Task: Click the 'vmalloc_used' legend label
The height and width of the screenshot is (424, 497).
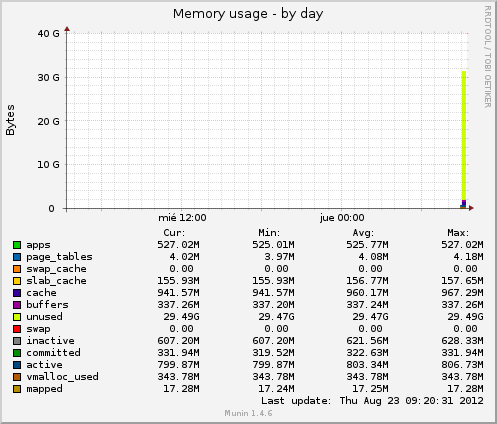Action: (62, 377)
